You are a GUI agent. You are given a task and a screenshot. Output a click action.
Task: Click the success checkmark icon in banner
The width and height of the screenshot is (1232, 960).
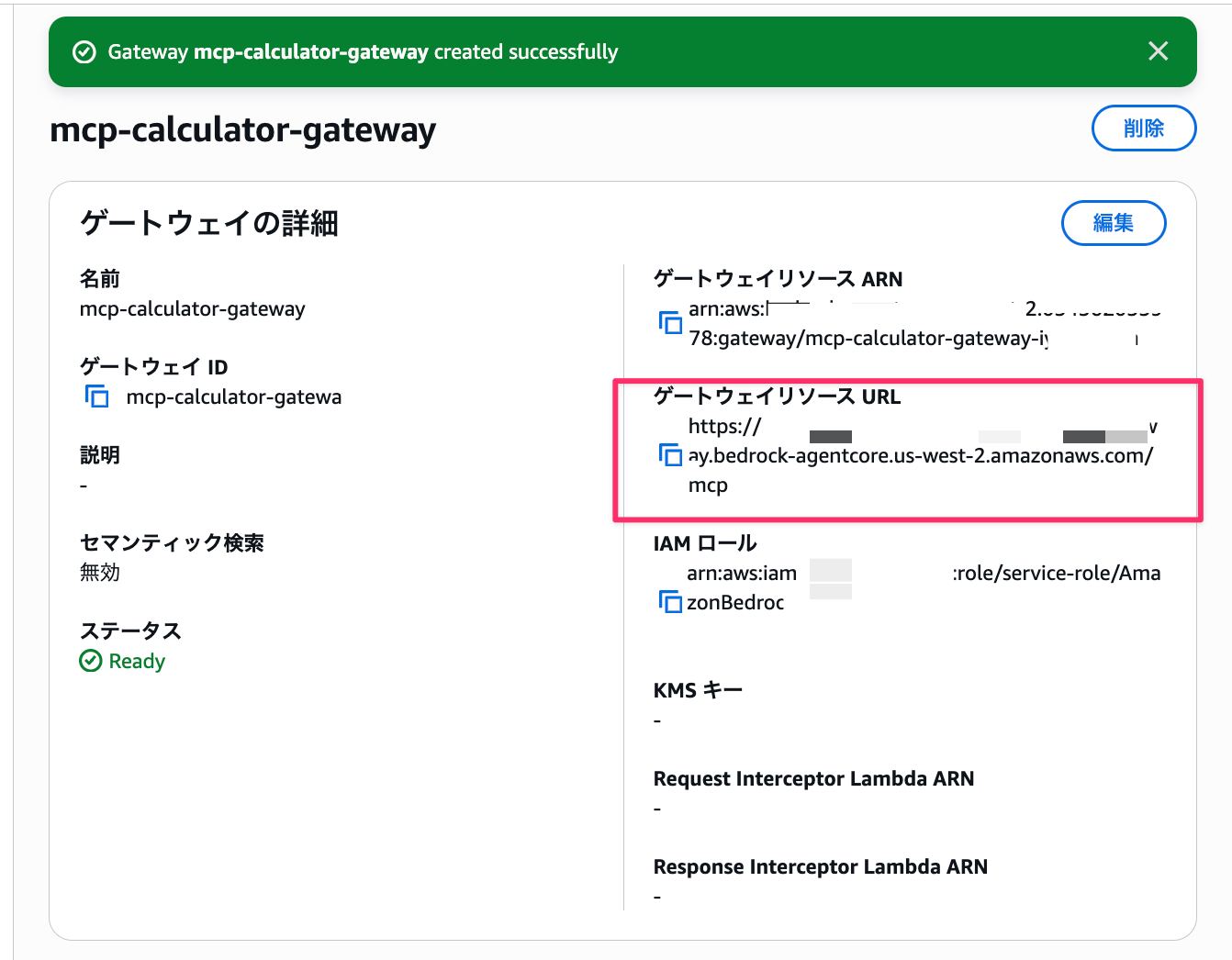point(84,52)
